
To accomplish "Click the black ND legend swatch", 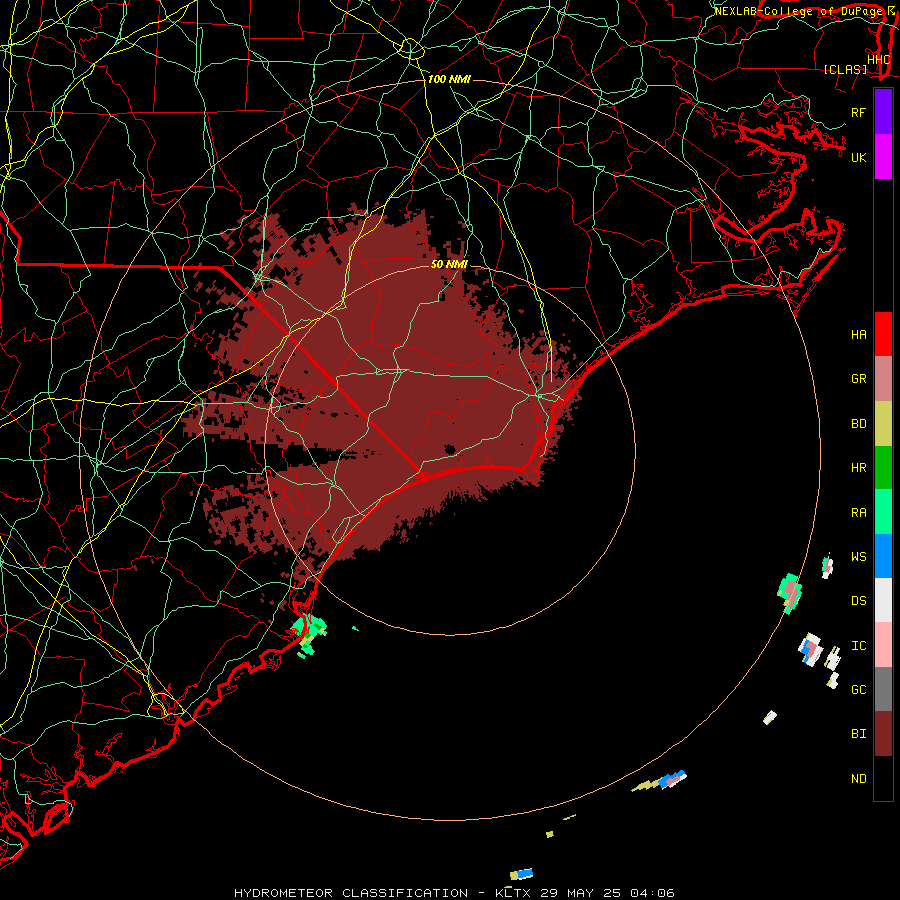I will click(x=883, y=778).
